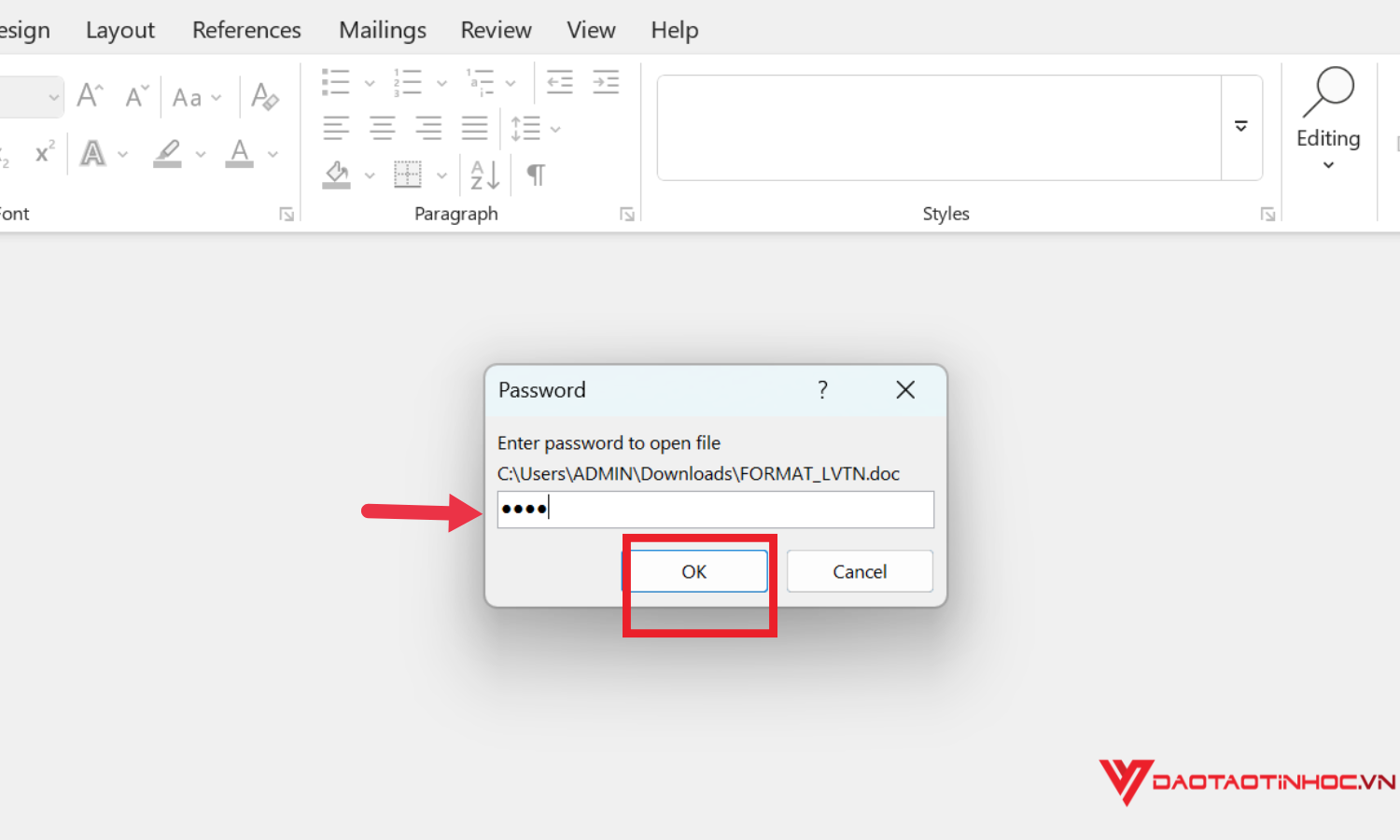Open the Numbering dropdown arrow

coord(441,82)
